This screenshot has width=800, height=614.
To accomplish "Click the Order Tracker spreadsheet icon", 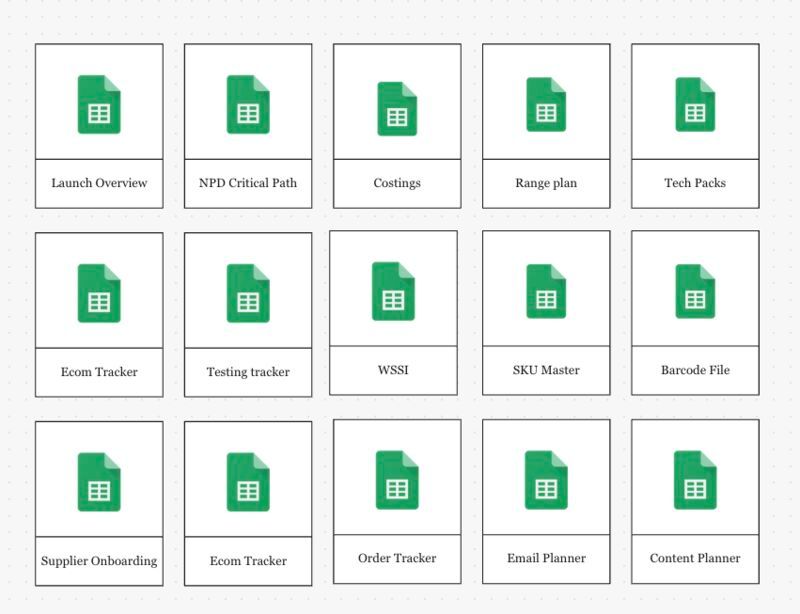I will pyautogui.click(x=397, y=480).
